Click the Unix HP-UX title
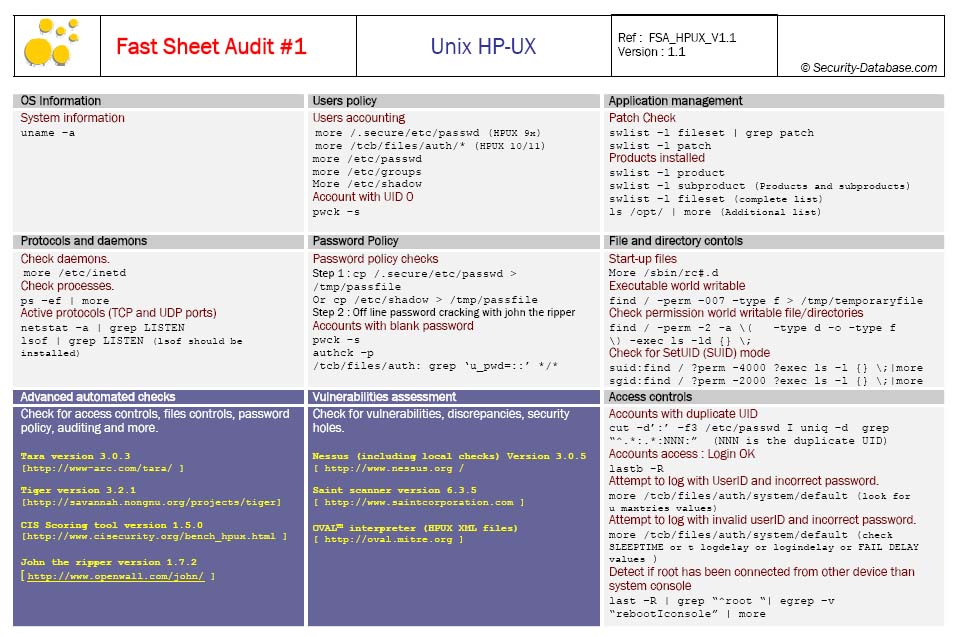 [483, 46]
